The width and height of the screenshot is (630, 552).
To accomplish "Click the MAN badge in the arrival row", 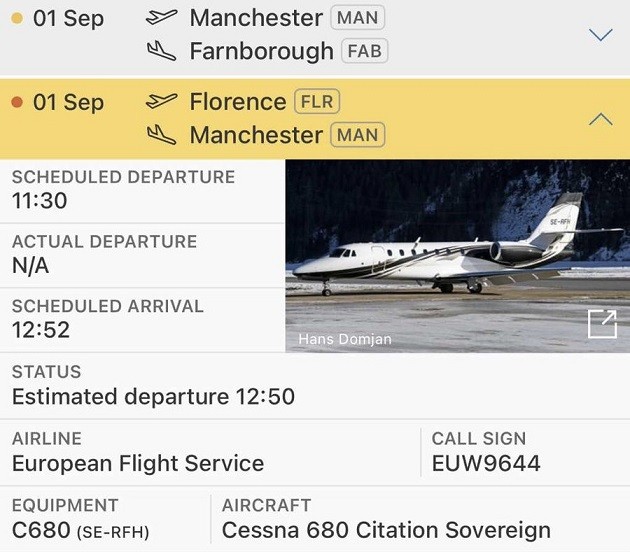I will click(x=357, y=134).
